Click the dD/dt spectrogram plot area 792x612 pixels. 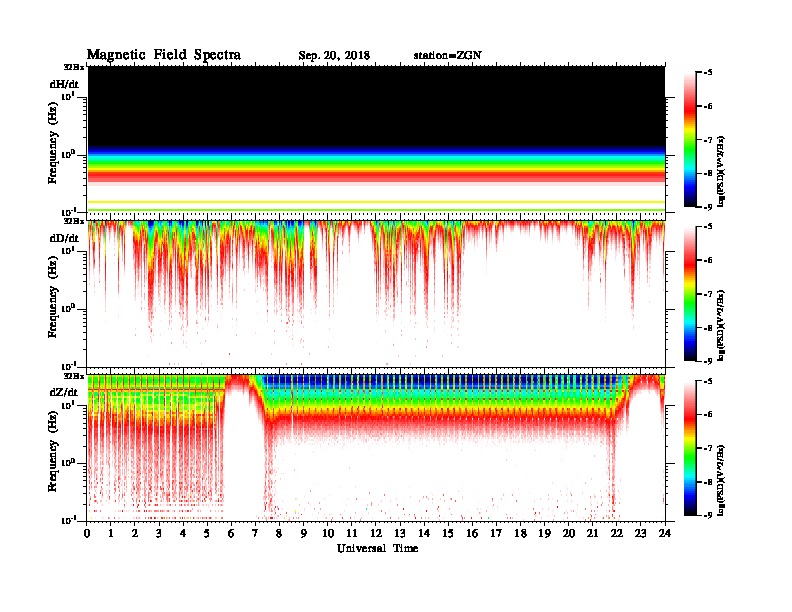pyautogui.click(x=376, y=294)
